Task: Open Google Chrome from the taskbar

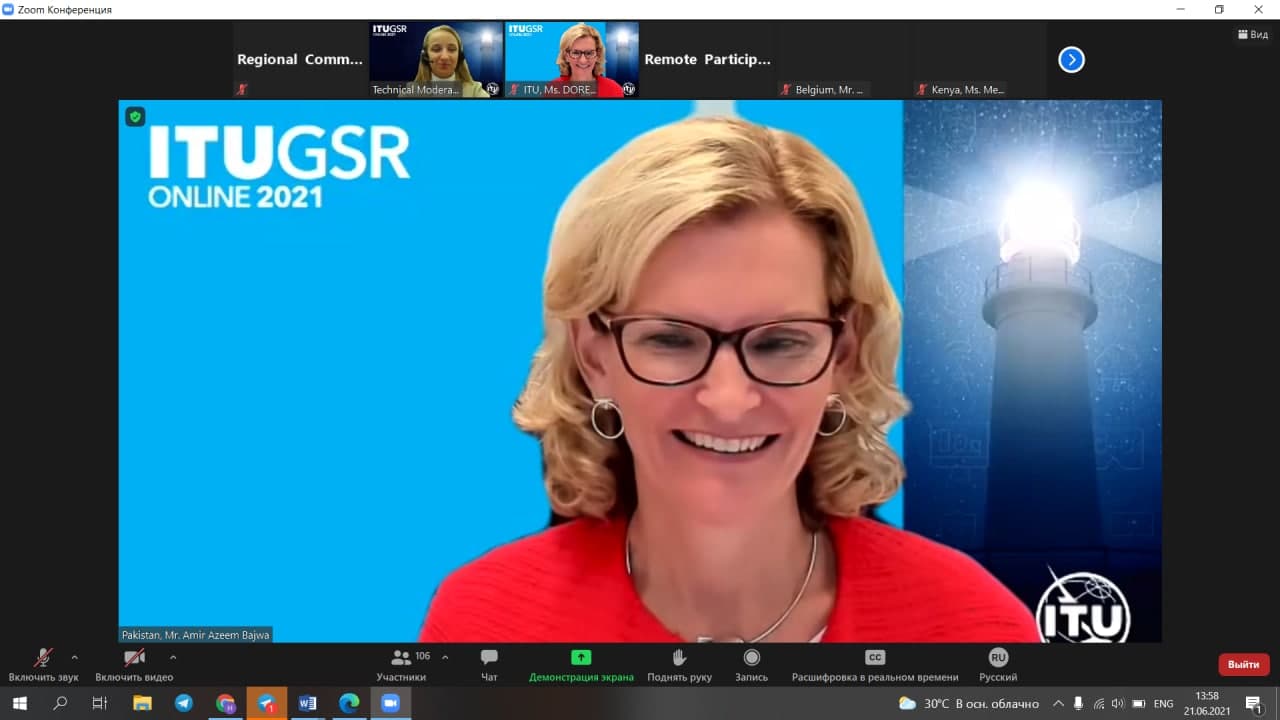Action: pyautogui.click(x=225, y=703)
